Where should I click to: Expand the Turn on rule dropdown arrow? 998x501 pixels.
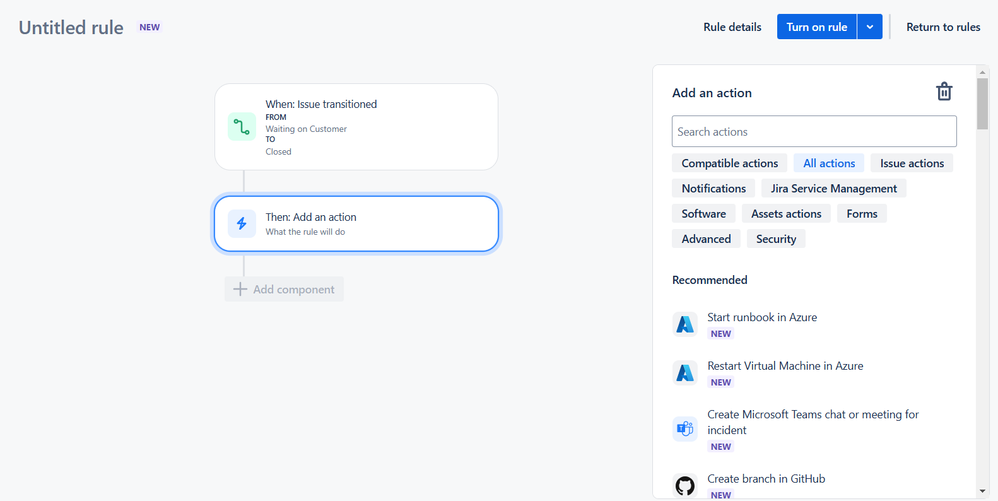tap(869, 27)
